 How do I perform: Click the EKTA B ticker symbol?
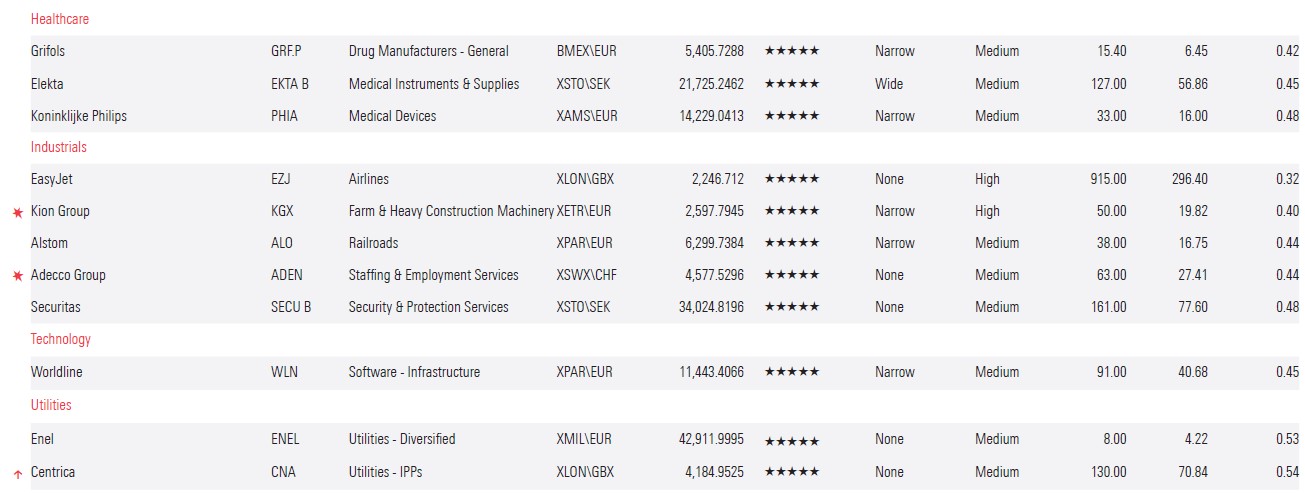point(290,84)
